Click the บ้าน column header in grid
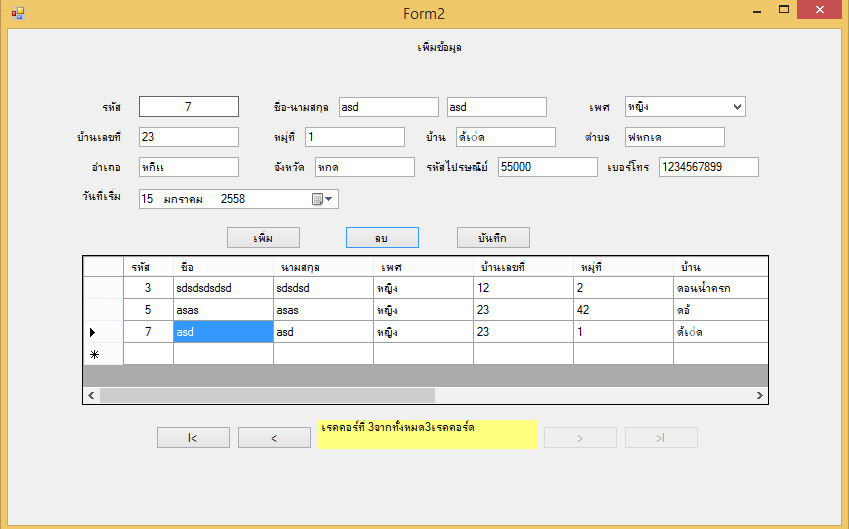The width and height of the screenshot is (849, 529). tap(721, 267)
